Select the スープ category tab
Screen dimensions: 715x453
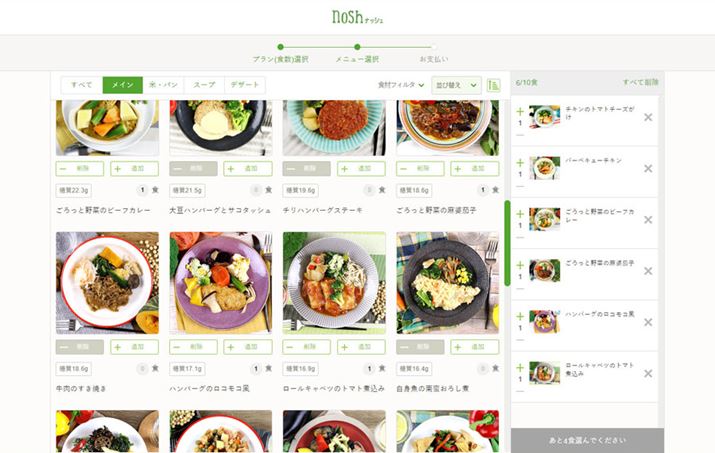pyautogui.click(x=204, y=85)
